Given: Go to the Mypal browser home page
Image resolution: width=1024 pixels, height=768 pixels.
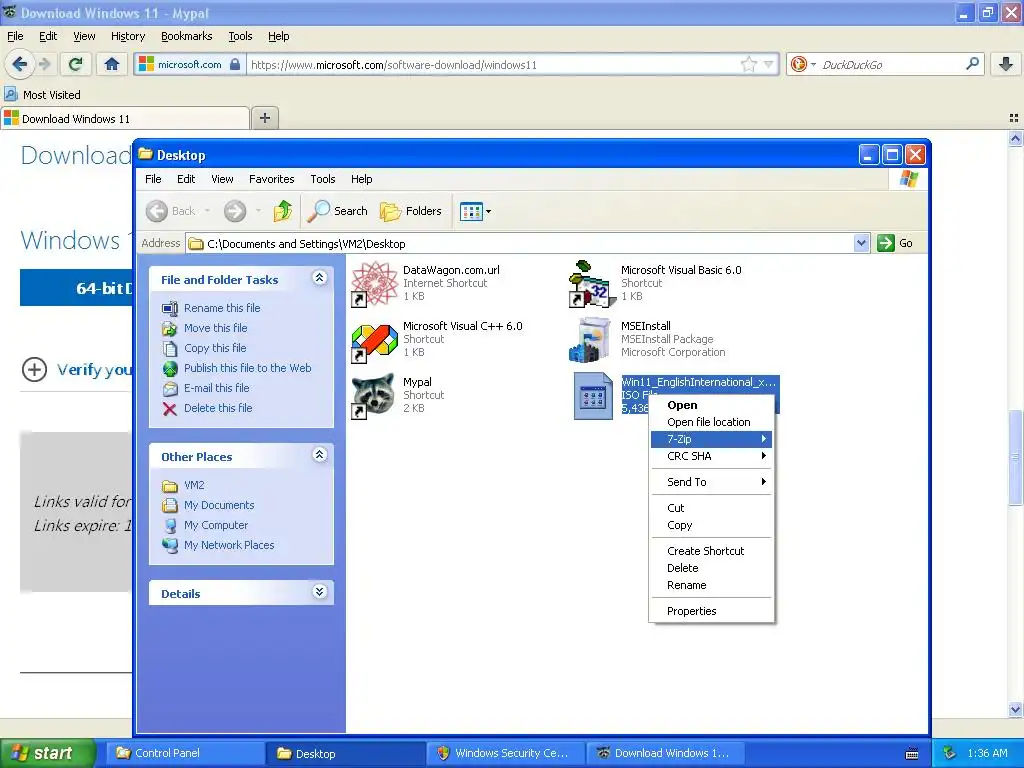Looking at the screenshot, I should [x=112, y=64].
